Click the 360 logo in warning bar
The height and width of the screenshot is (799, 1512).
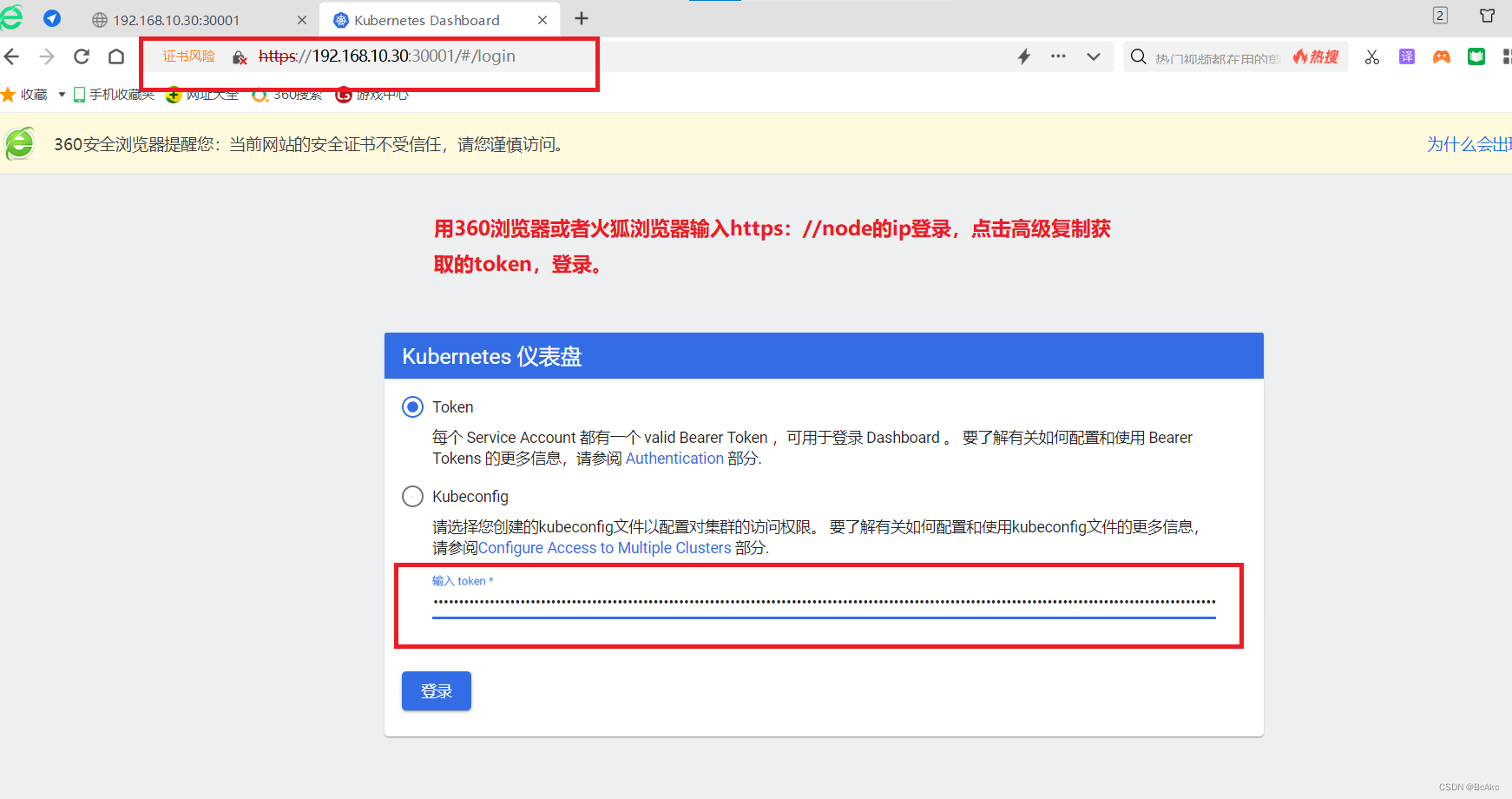pos(20,144)
